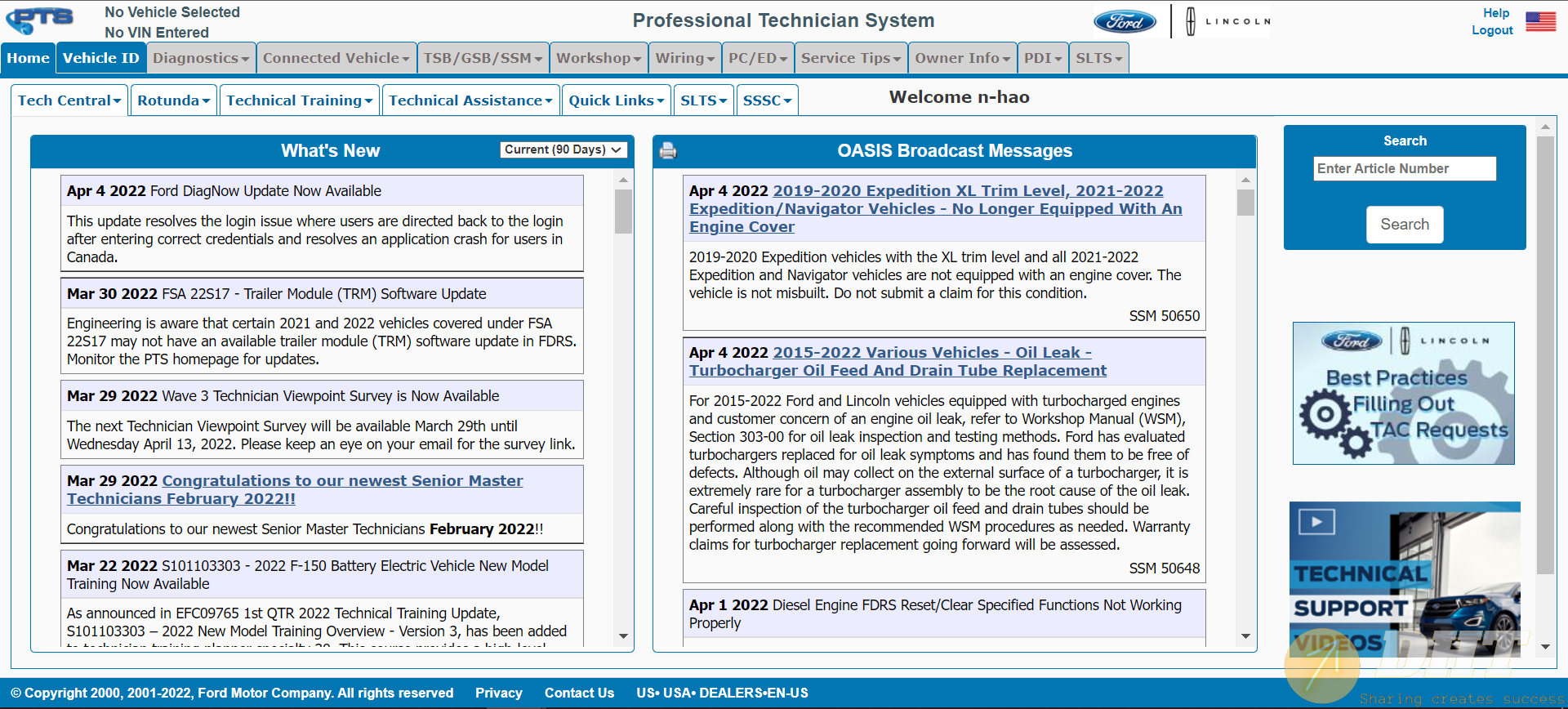Image resolution: width=1568 pixels, height=709 pixels.
Task: Click the PTS logo icon
Action: [x=39, y=20]
